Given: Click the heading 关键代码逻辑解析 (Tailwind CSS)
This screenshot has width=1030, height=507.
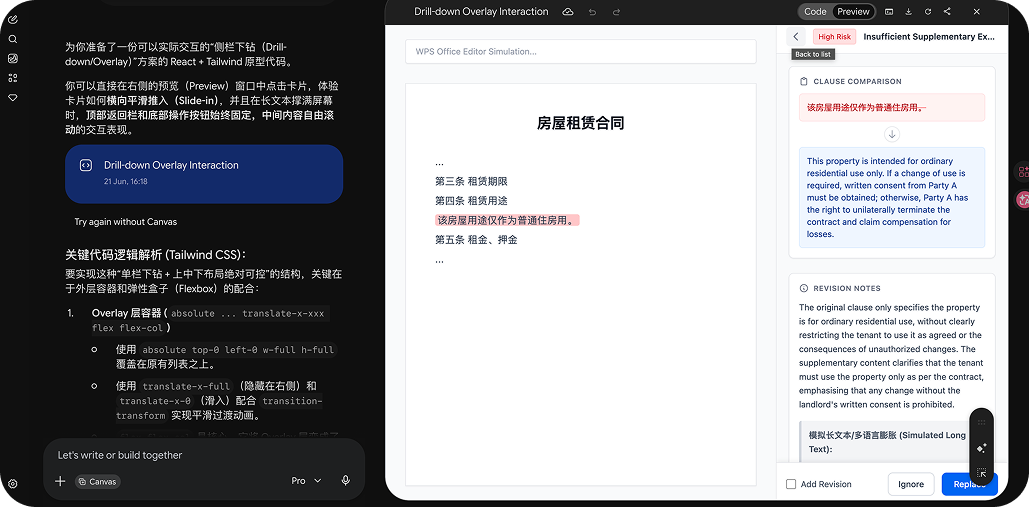Looking at the screenshot, I should click(156, 255).
